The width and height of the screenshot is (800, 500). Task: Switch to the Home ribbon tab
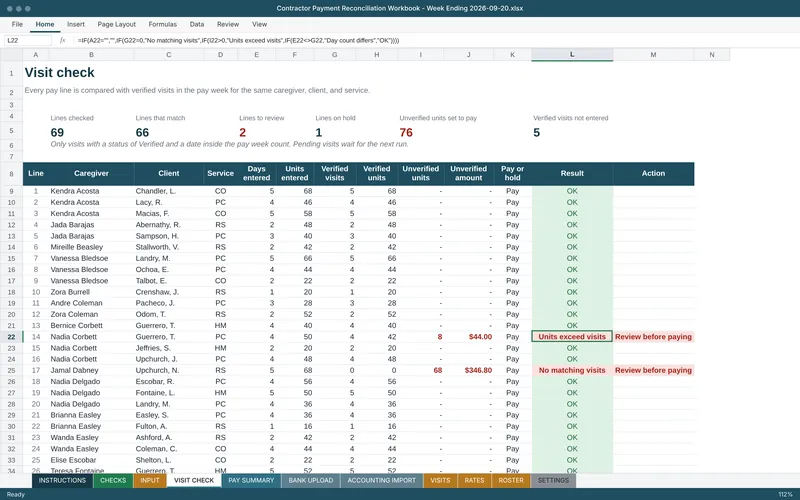coord(45,24)
